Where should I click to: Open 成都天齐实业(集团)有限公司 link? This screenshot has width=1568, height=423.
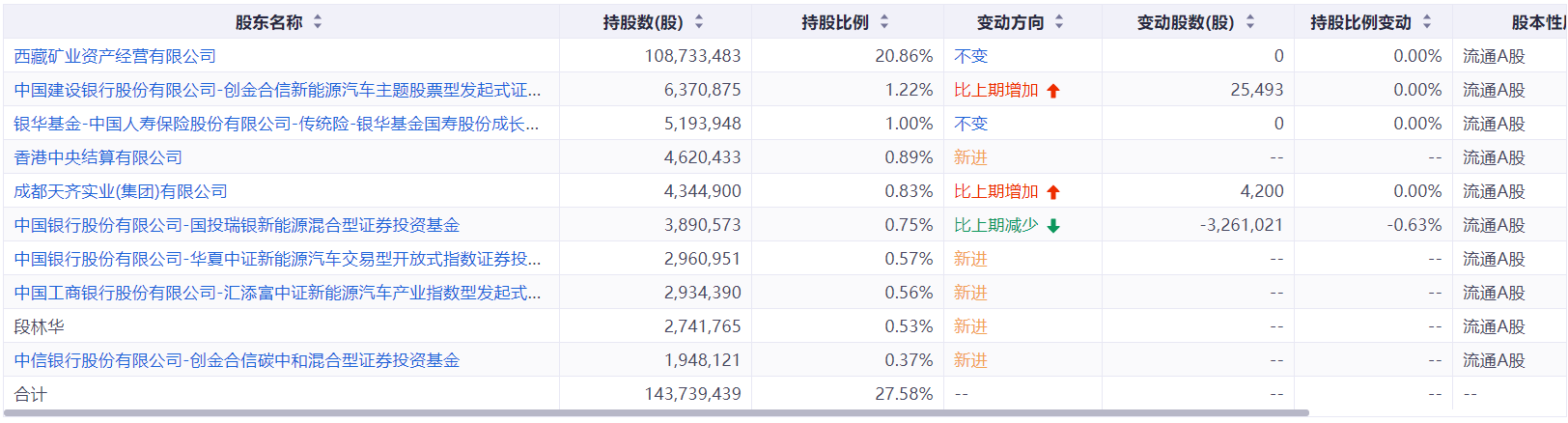click(121, 191)
